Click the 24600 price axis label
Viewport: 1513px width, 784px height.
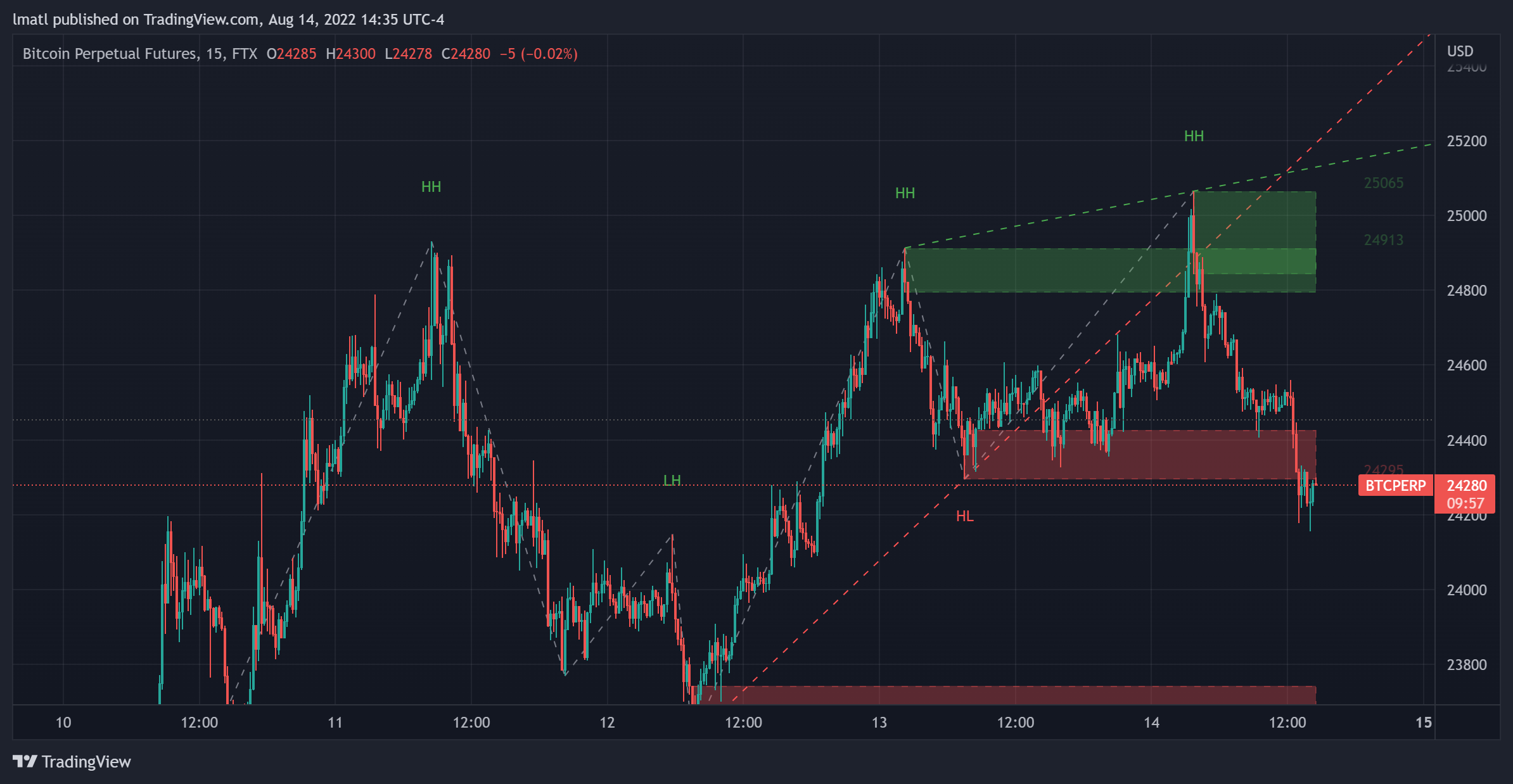[x=1466, y=365]
